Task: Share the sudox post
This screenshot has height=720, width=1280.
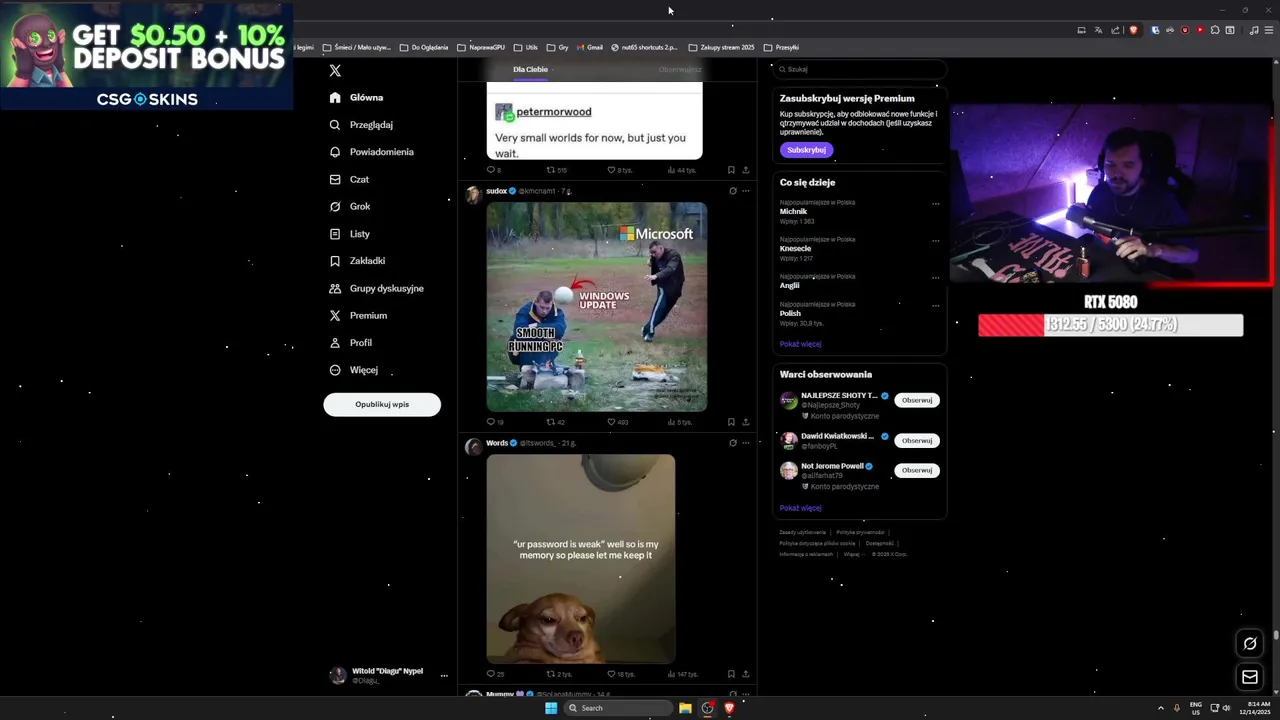Action: [745, 422]
